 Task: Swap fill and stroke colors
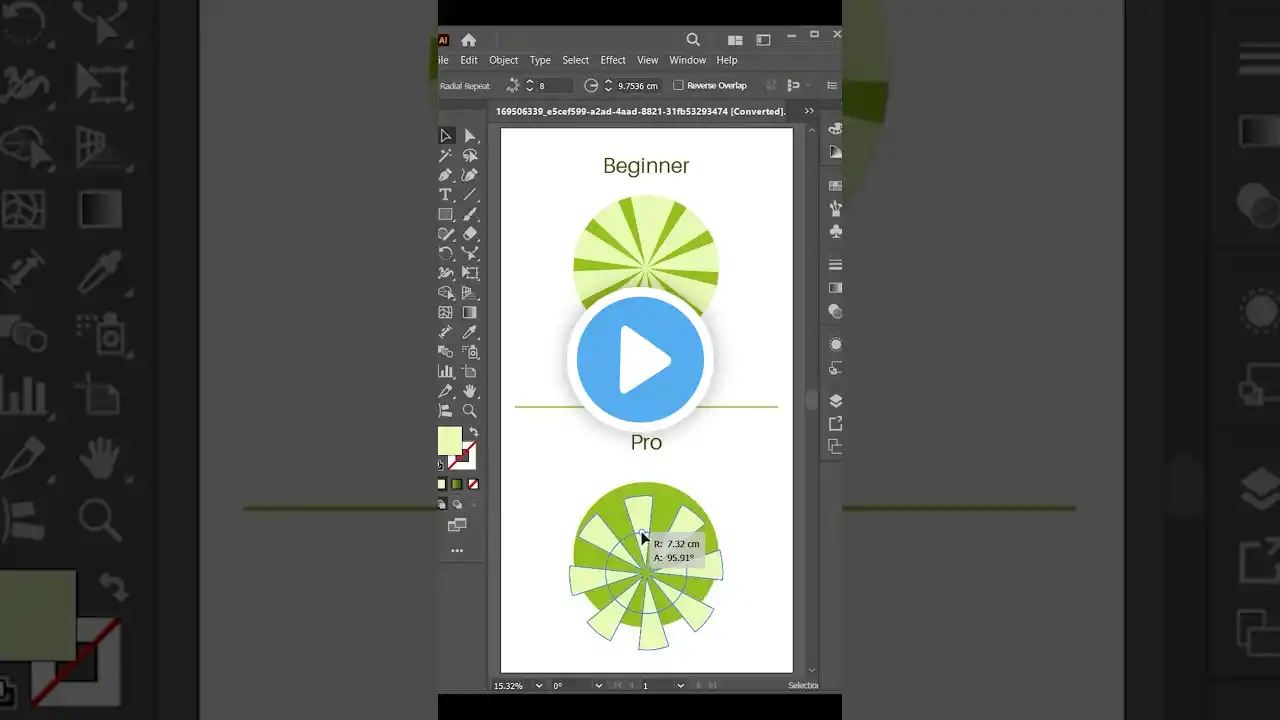pyautogui.click(x=474, y=432)
